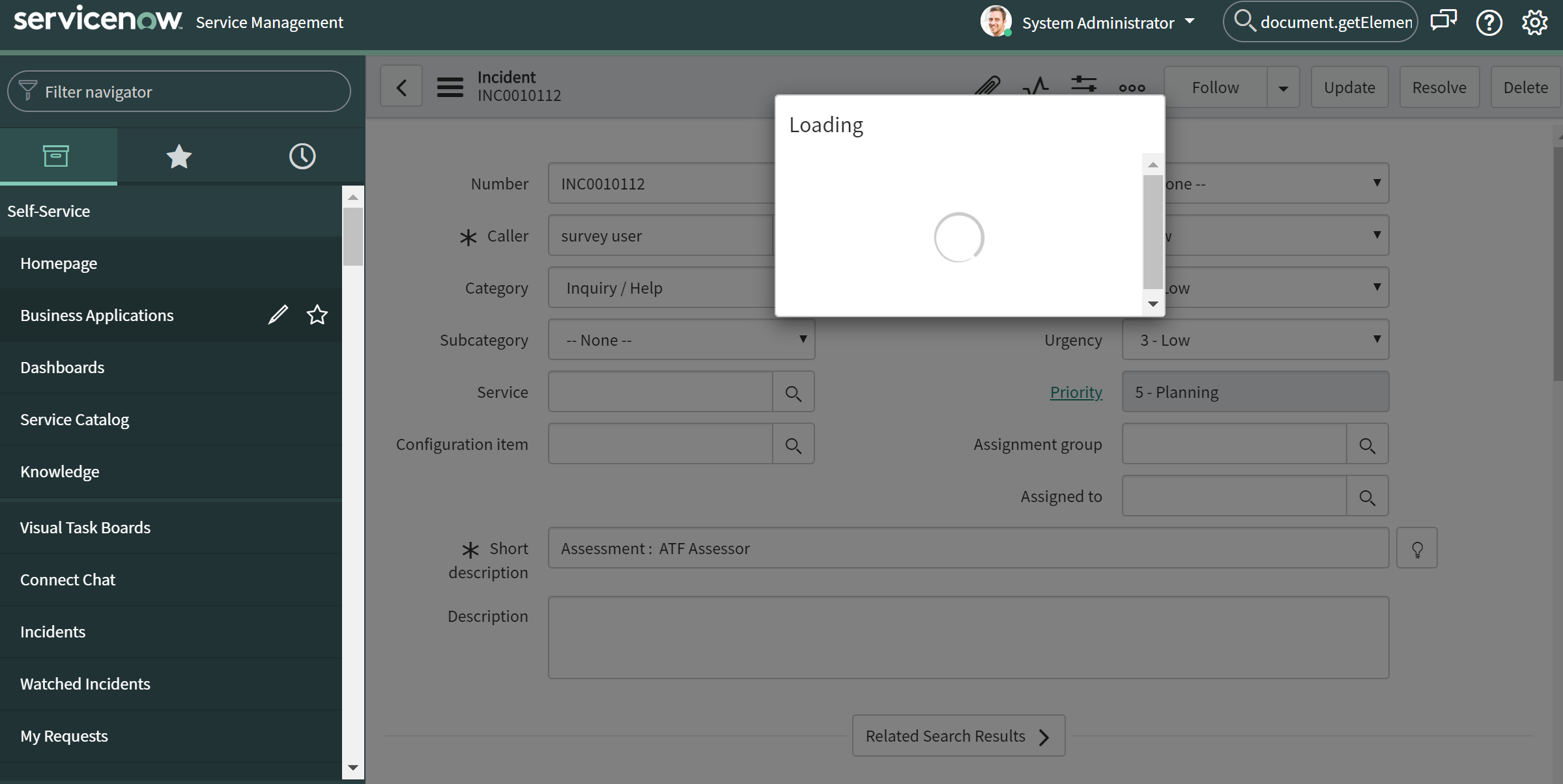Image resolution: width=1563 pixels, height=784 pixels.
Task: Click the personalize form sliders icon
Action: (1083, 84)
